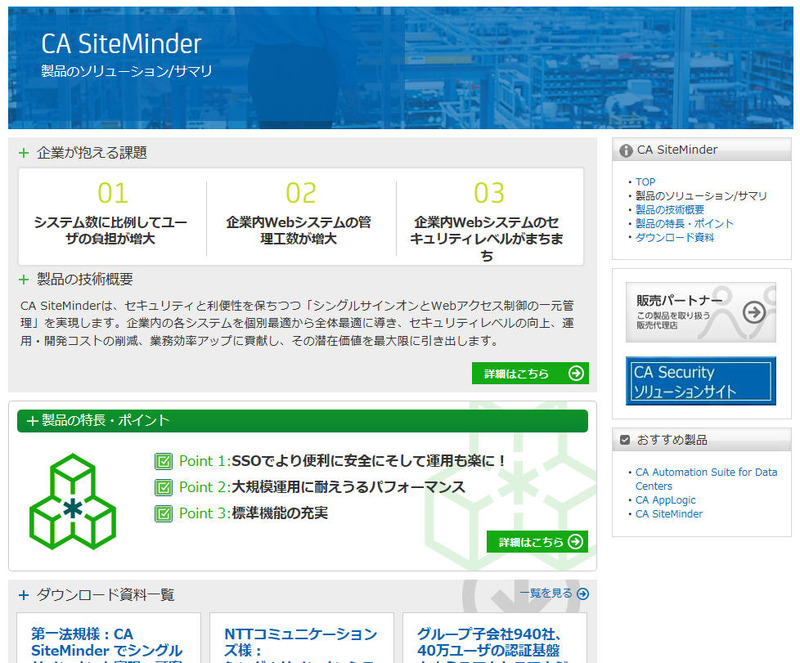
Task: Click the green hexagon cubes product icon
Action: (72, 501)
